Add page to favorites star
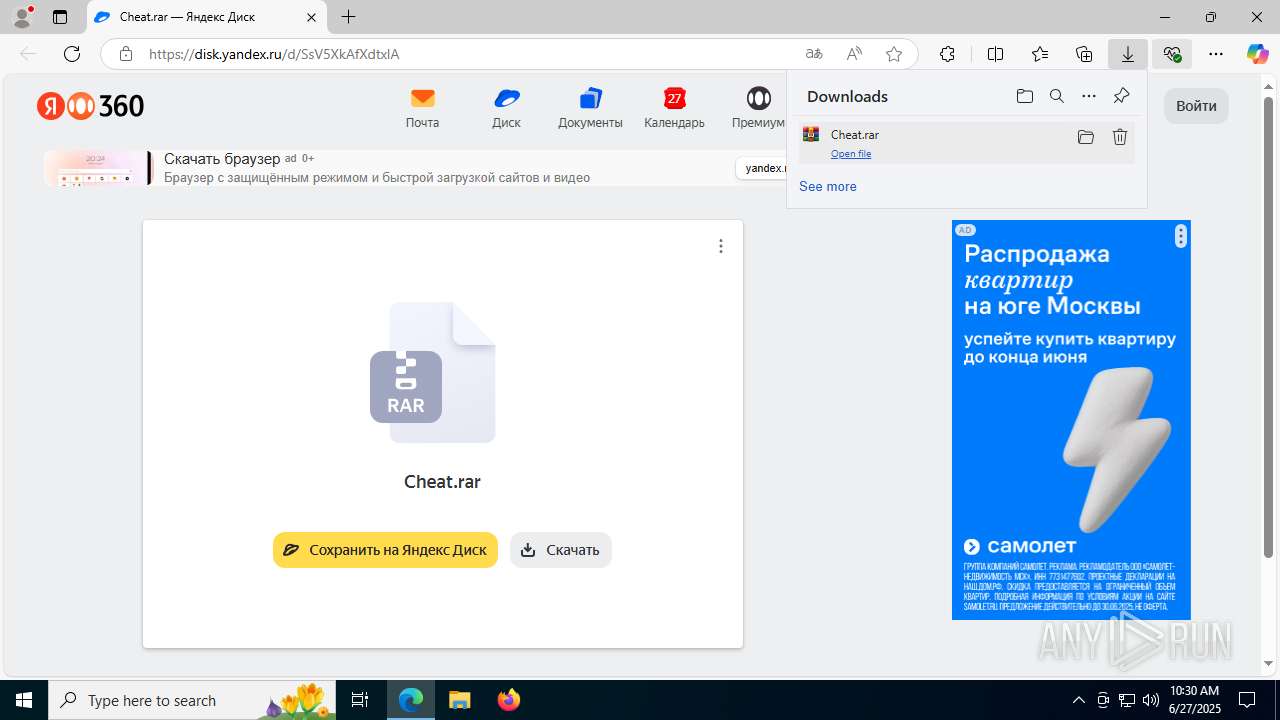 (894, 54)
